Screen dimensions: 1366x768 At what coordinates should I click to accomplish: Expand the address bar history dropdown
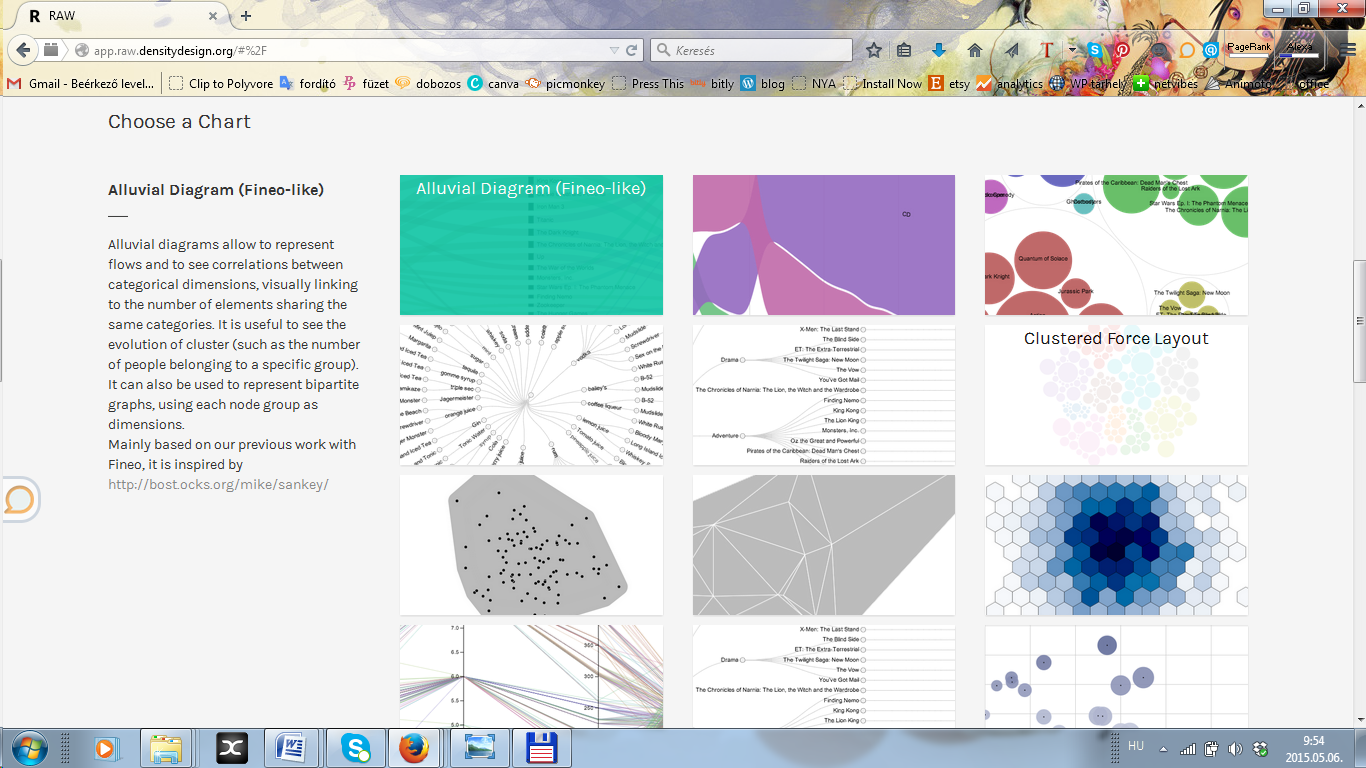(x=614, y=50)
